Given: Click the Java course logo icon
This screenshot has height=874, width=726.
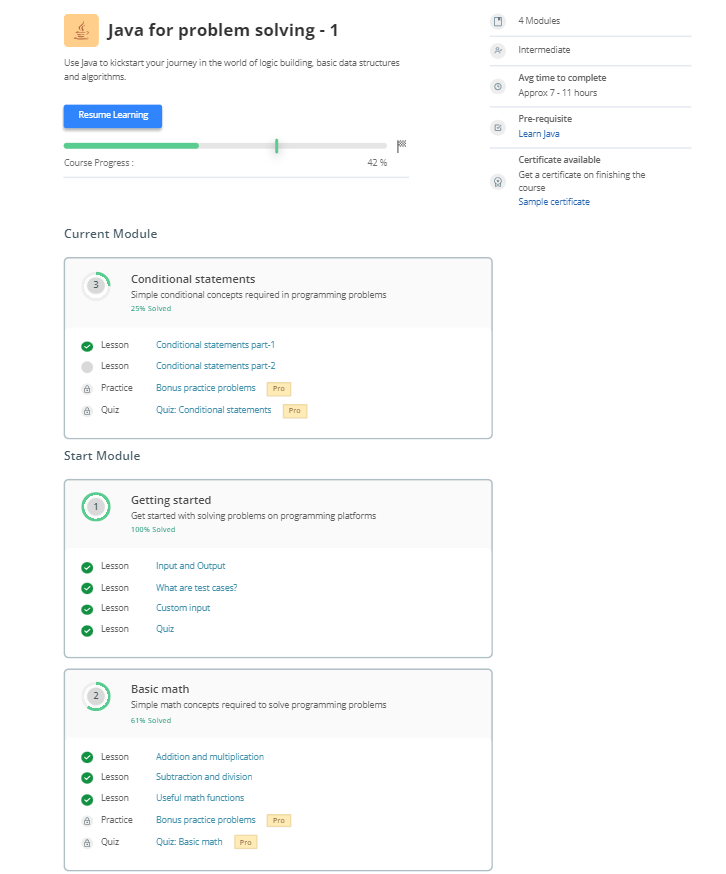Looking at the screenshot, I should pyautogui.click(x=81, y=30).
